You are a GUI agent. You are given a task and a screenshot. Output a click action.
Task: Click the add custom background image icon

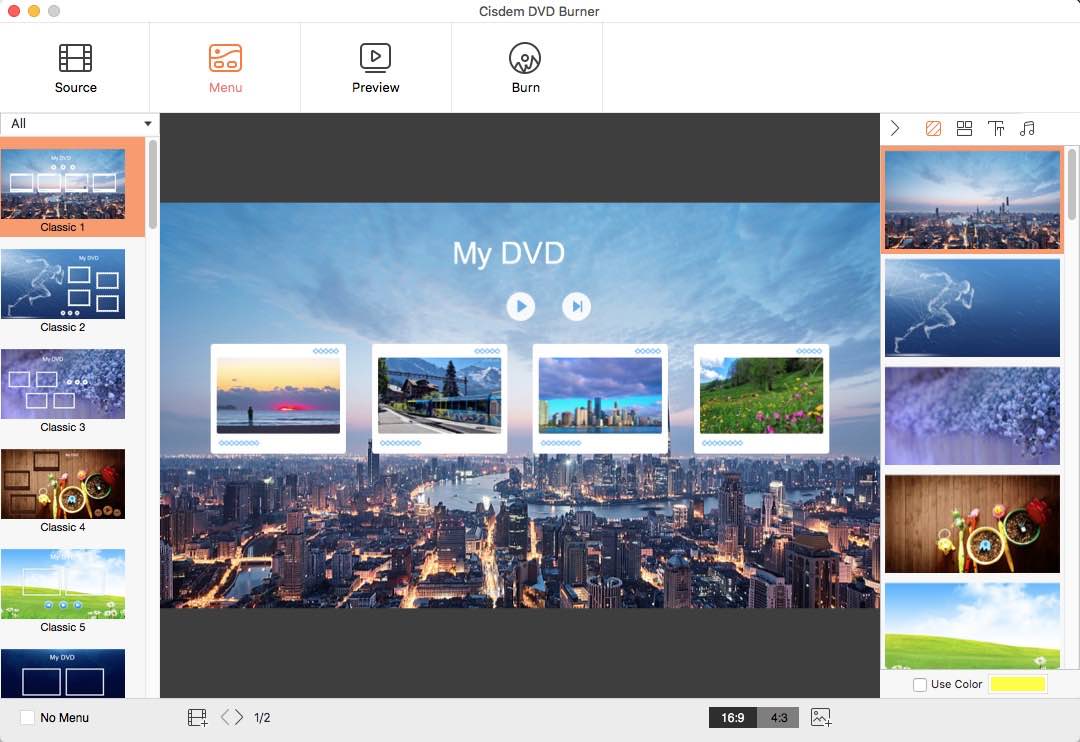tap(821, 717)
